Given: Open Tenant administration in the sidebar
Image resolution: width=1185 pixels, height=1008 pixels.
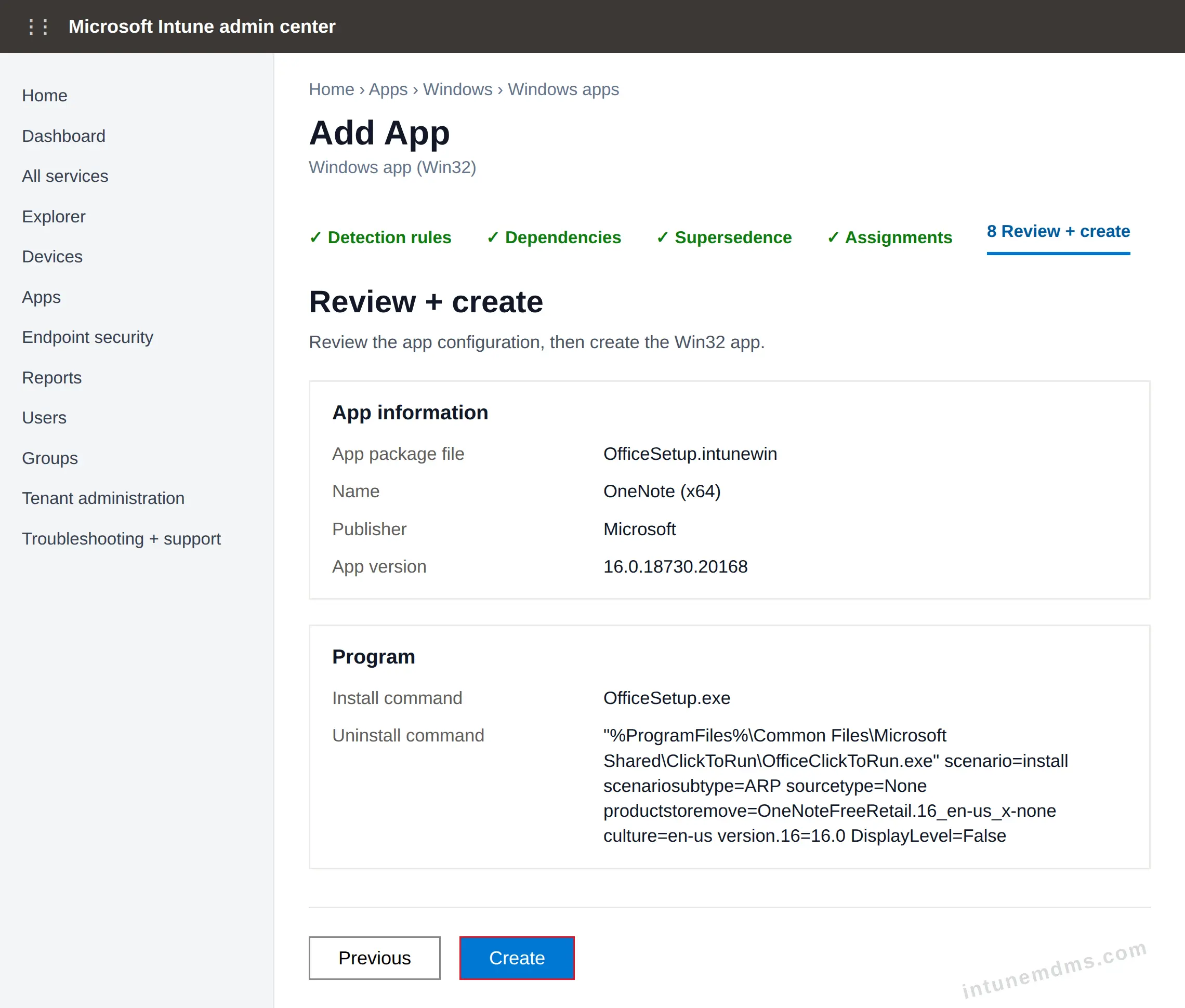Looking at the screenshot, I should tap(103, 498).
